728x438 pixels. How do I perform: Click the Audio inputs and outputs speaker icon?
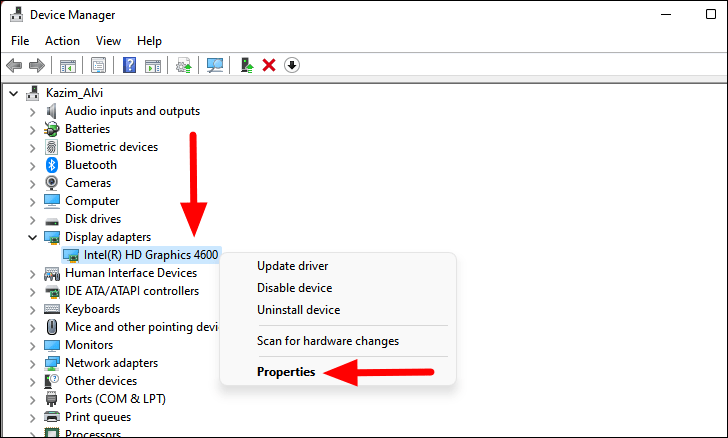52,111
